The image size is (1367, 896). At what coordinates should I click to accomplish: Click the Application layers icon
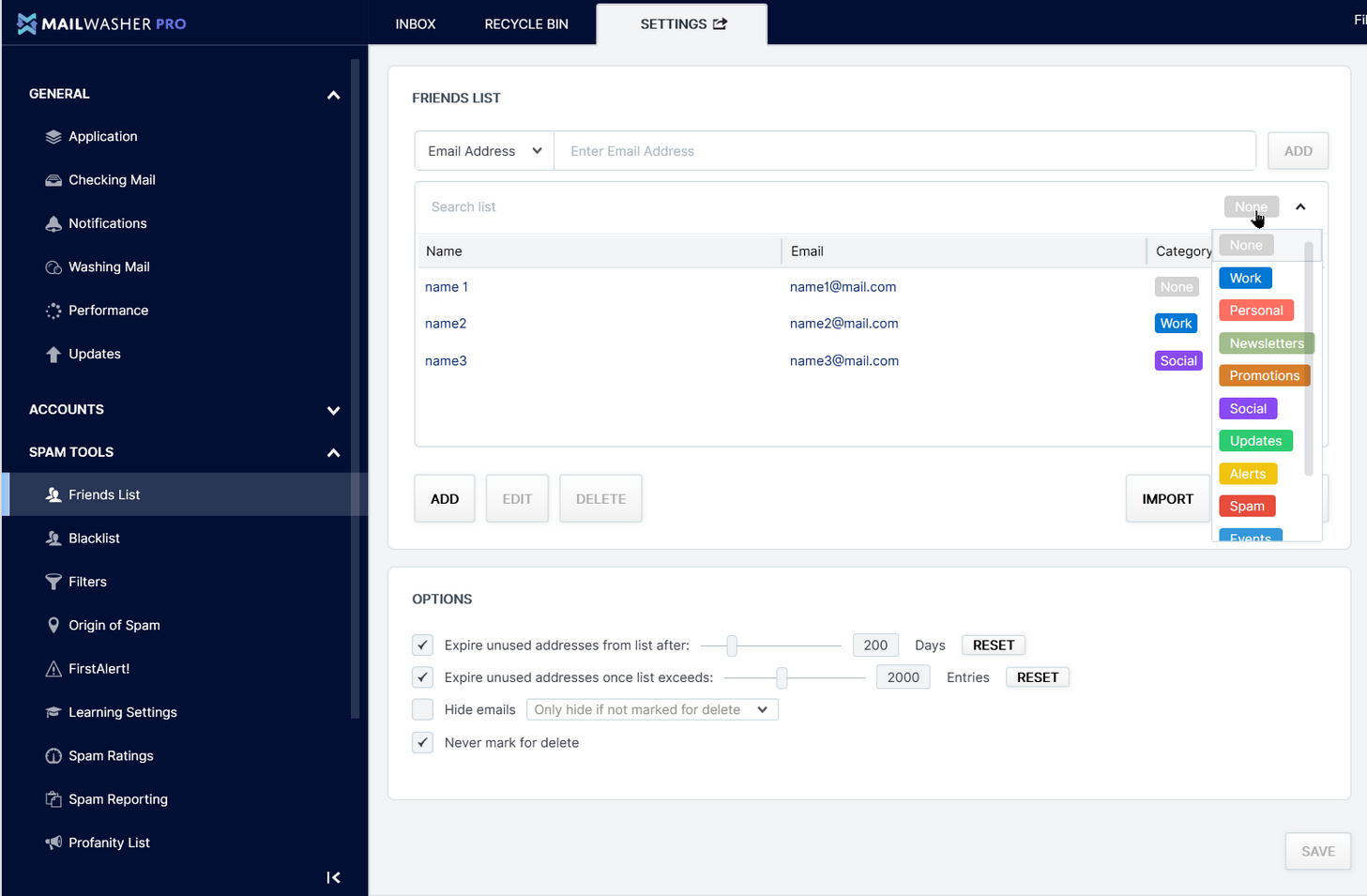pyautogui.click(x=53, y=137)
